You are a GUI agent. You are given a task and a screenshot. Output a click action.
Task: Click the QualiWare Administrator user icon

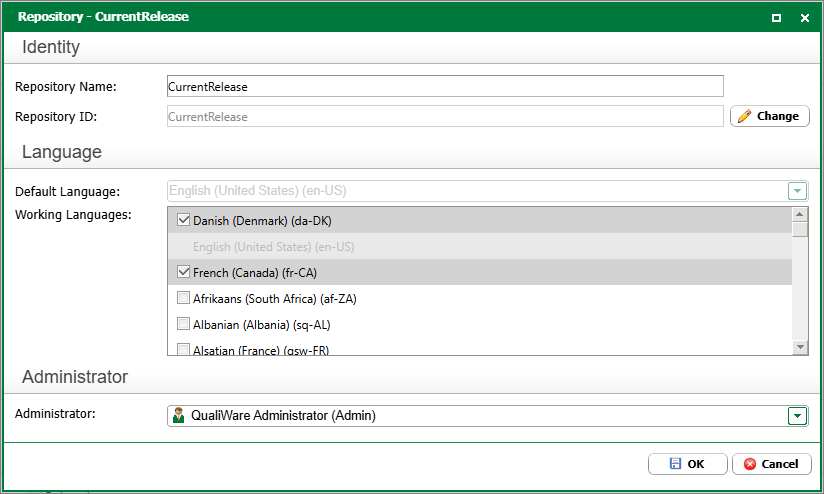pos(179,415)
